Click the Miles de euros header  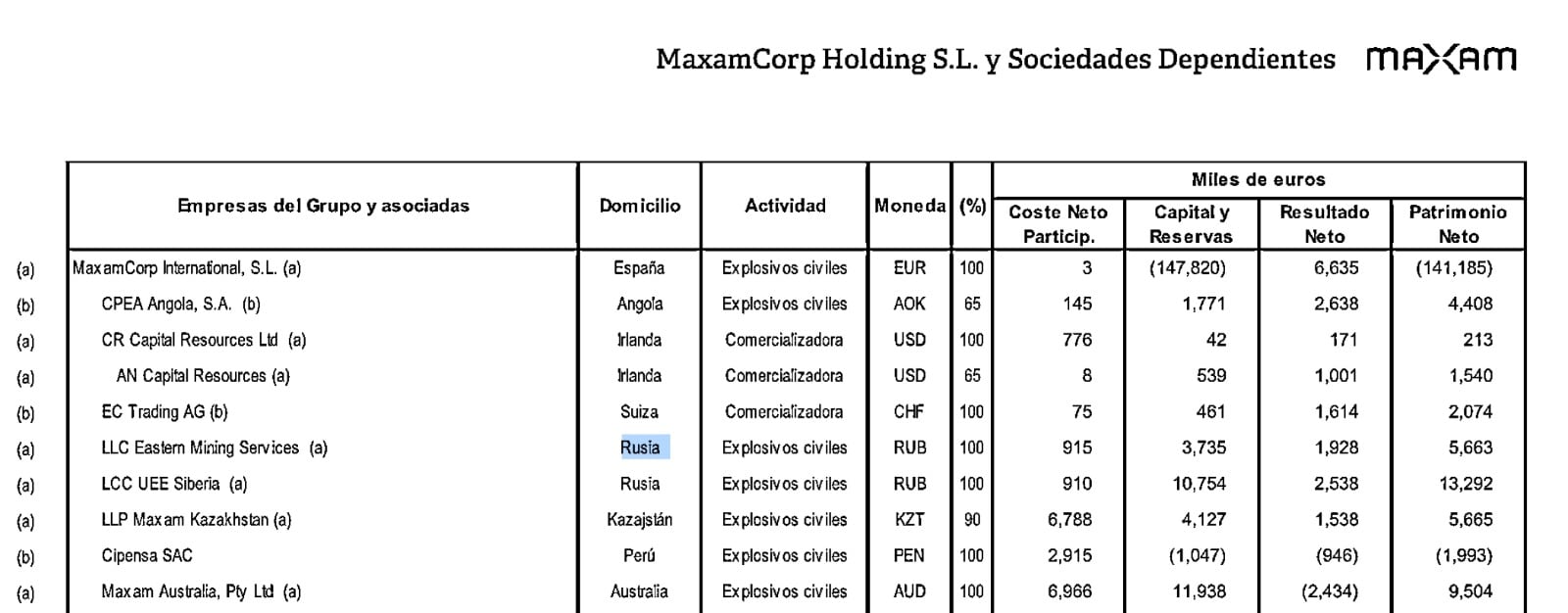1258,179
